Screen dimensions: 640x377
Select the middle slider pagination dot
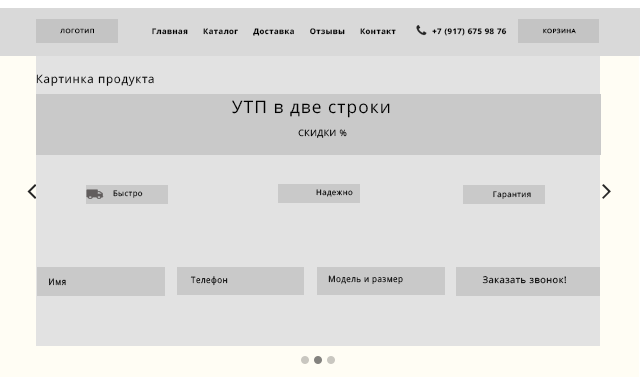coord(318,360)
